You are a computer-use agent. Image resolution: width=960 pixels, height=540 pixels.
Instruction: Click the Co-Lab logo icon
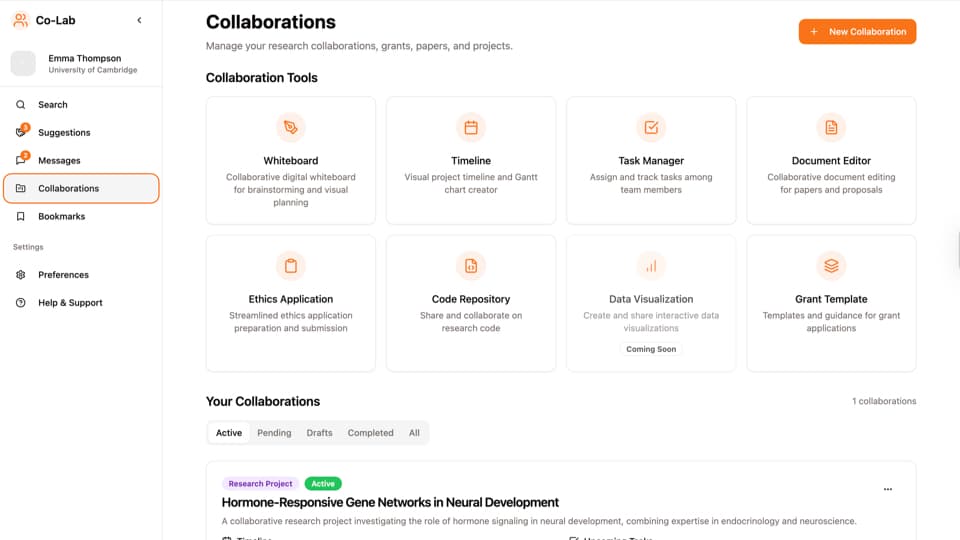[20, 20]
